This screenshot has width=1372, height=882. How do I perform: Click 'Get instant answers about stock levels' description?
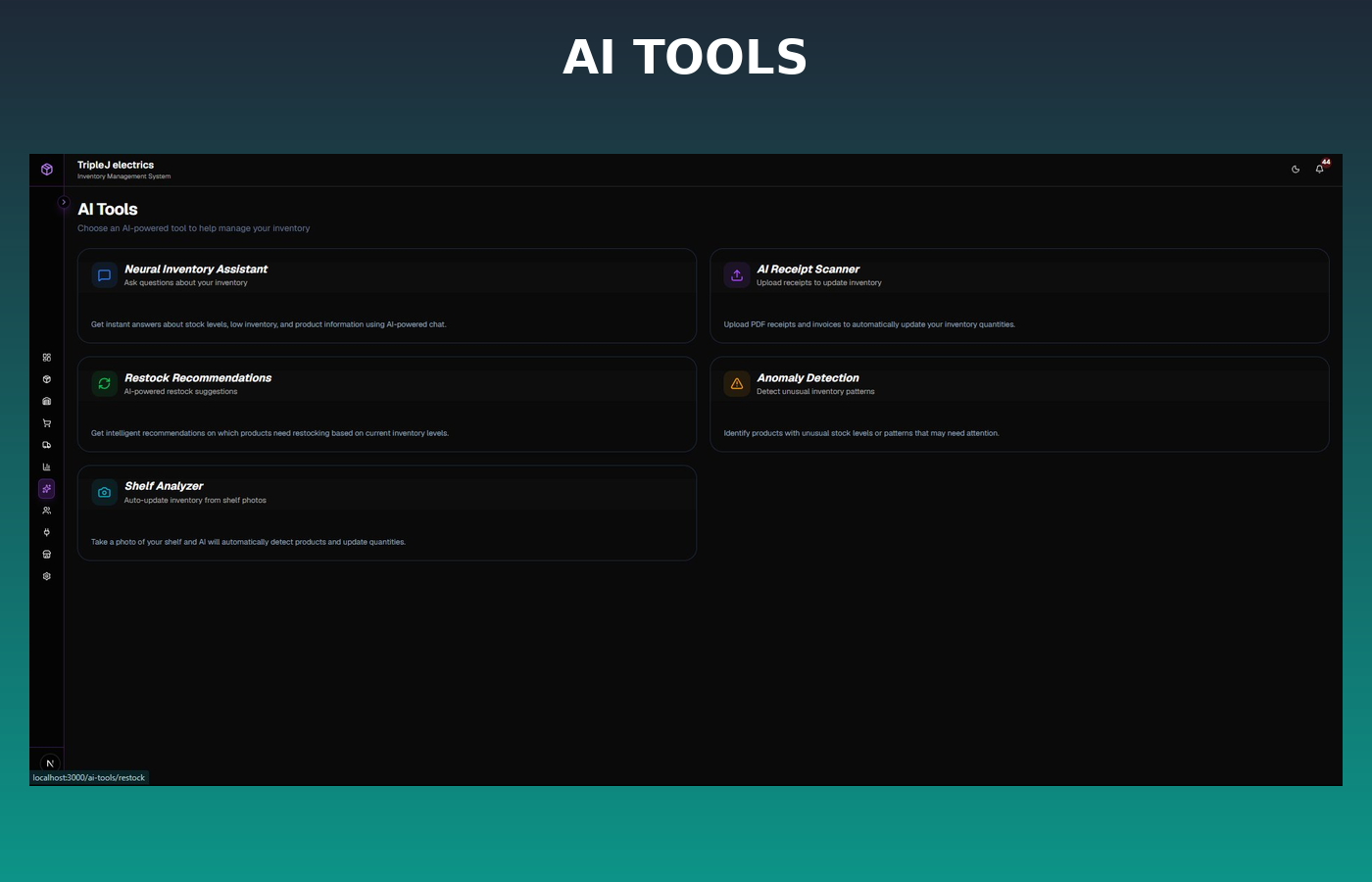[x=269, y=324]
